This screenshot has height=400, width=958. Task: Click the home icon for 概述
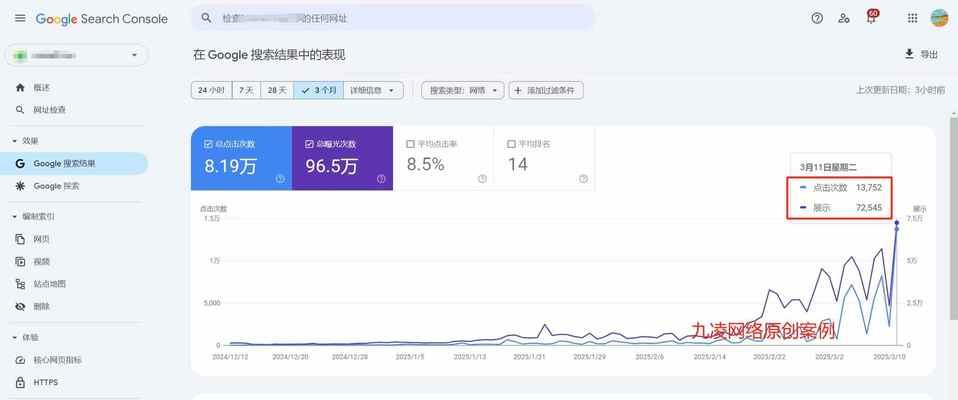(21, 87)
